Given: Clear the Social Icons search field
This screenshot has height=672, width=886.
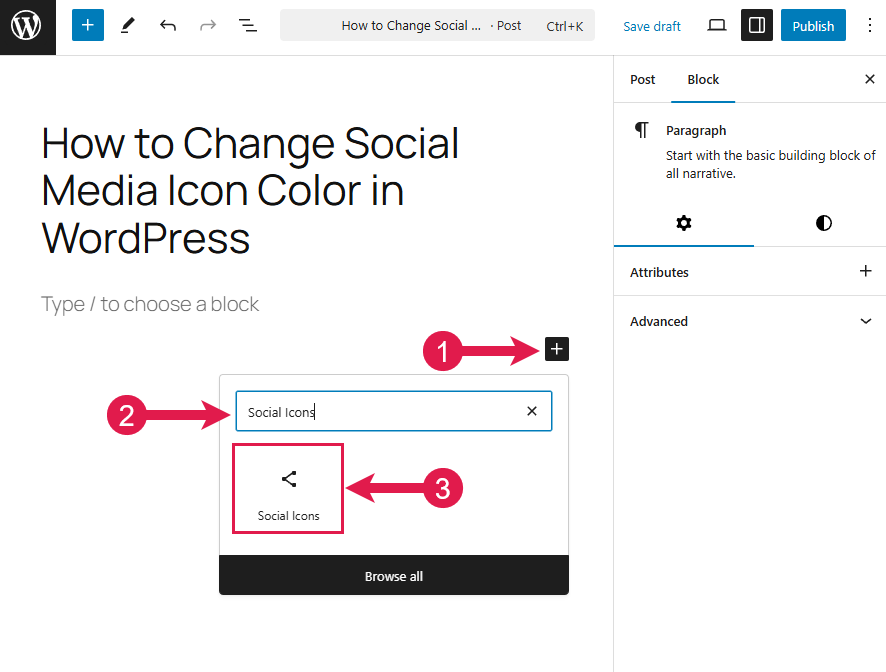Looking at the screenshot, I should pyautogui.click(x=532, y=411).
